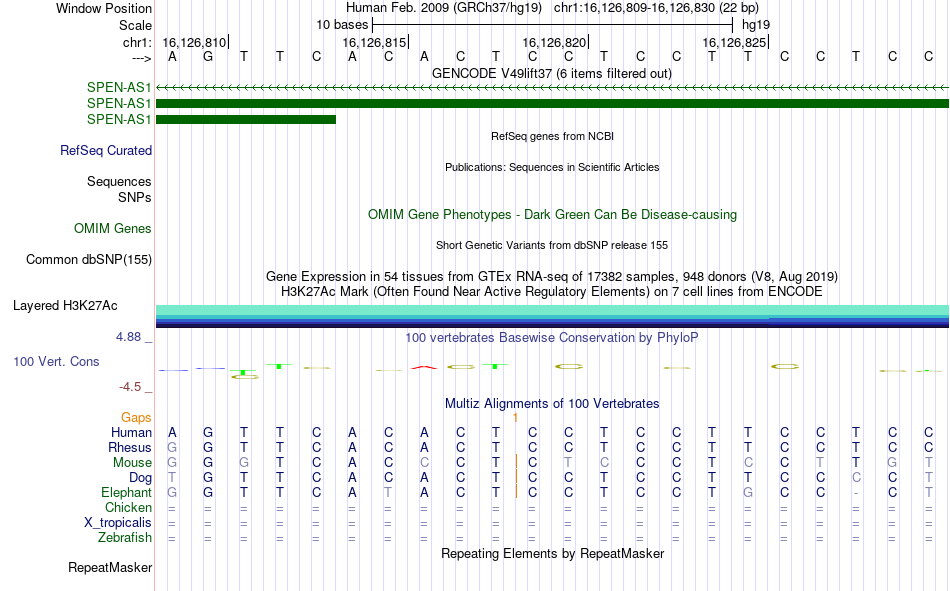Click the RepeatMasker track label

point(110,568)
